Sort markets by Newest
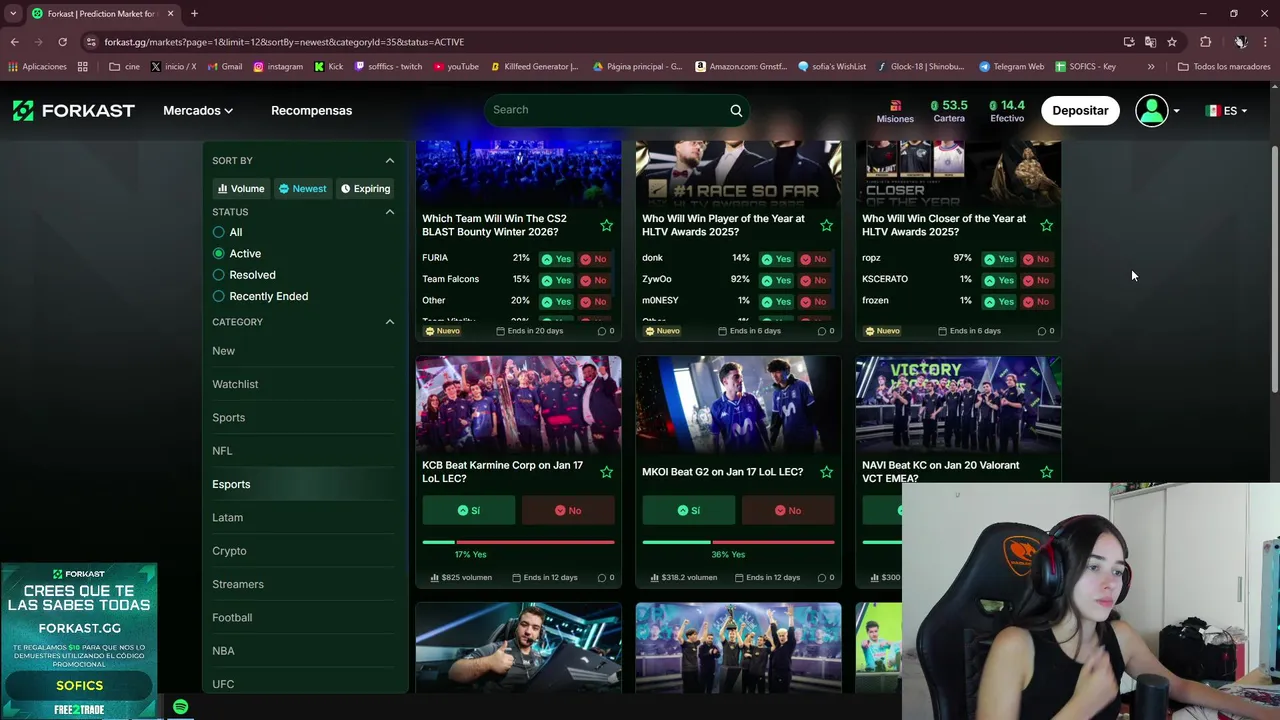Image resolution: width=1280 pixels, height=720 pixels. point(303,188)
